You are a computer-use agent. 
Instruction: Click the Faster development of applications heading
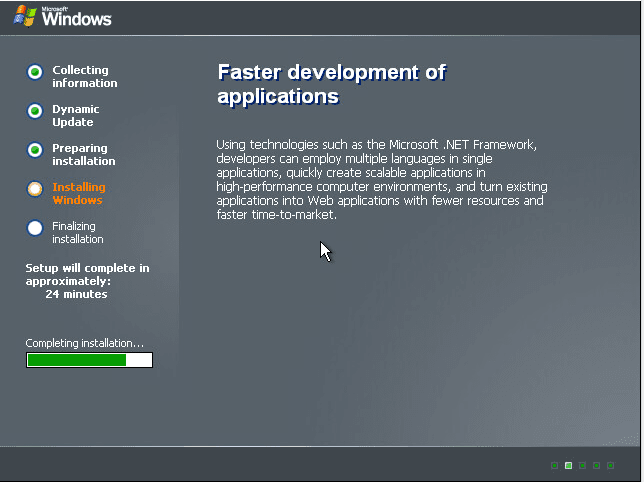click(x=332, y=84)
